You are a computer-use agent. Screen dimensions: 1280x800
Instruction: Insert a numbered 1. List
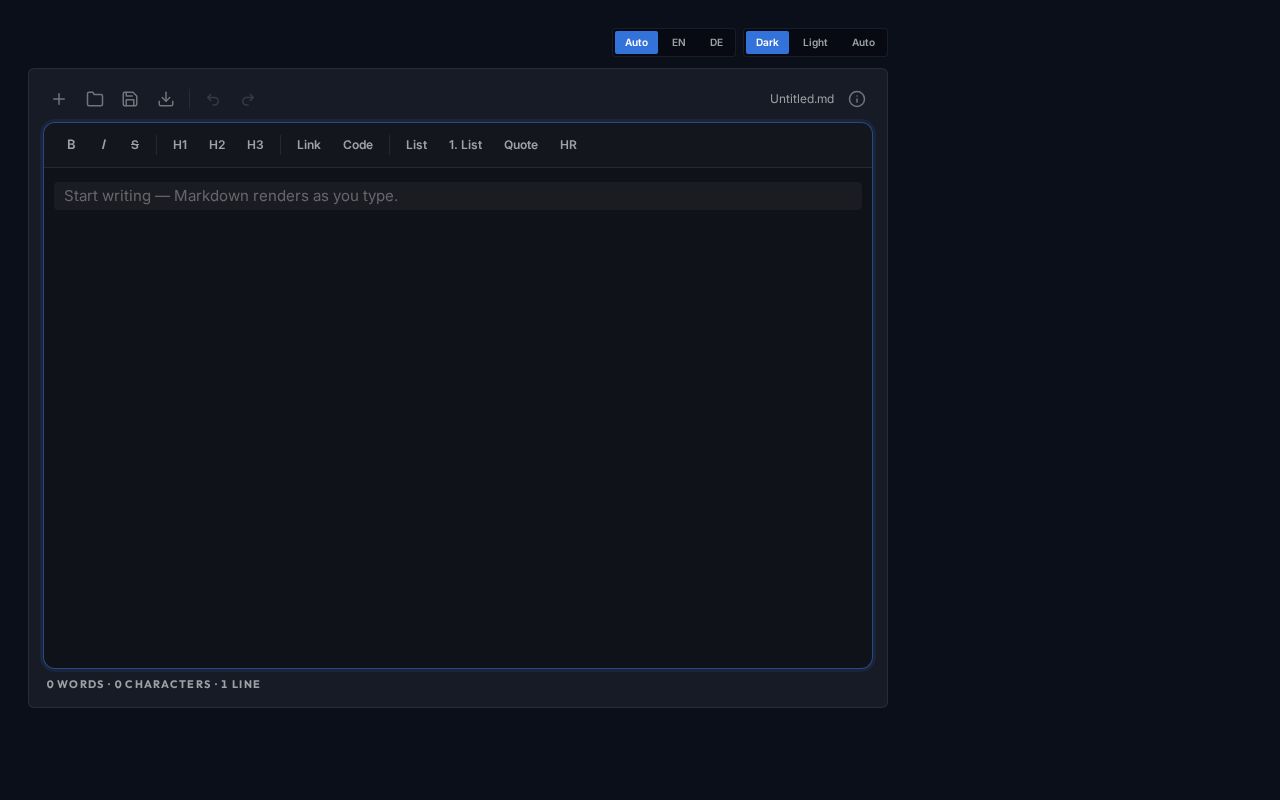[465, 145]
